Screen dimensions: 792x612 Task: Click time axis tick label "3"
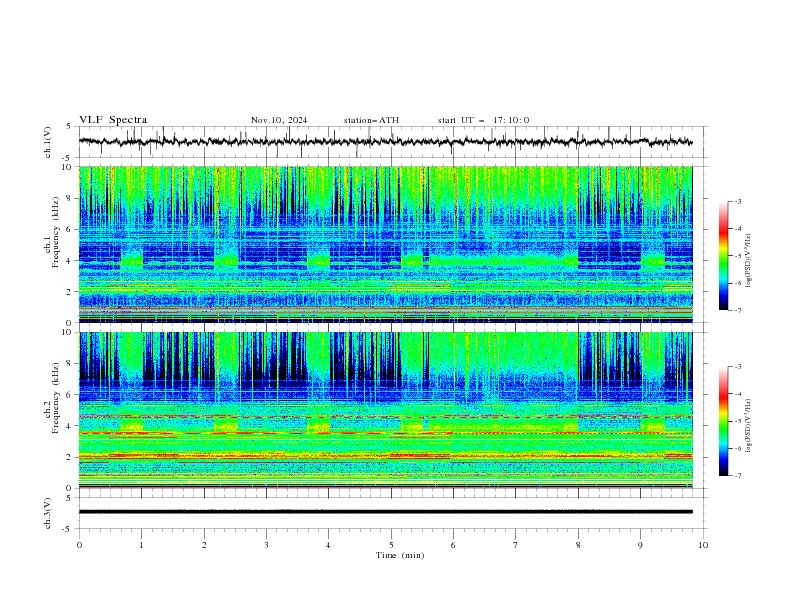tap(266, 545)
